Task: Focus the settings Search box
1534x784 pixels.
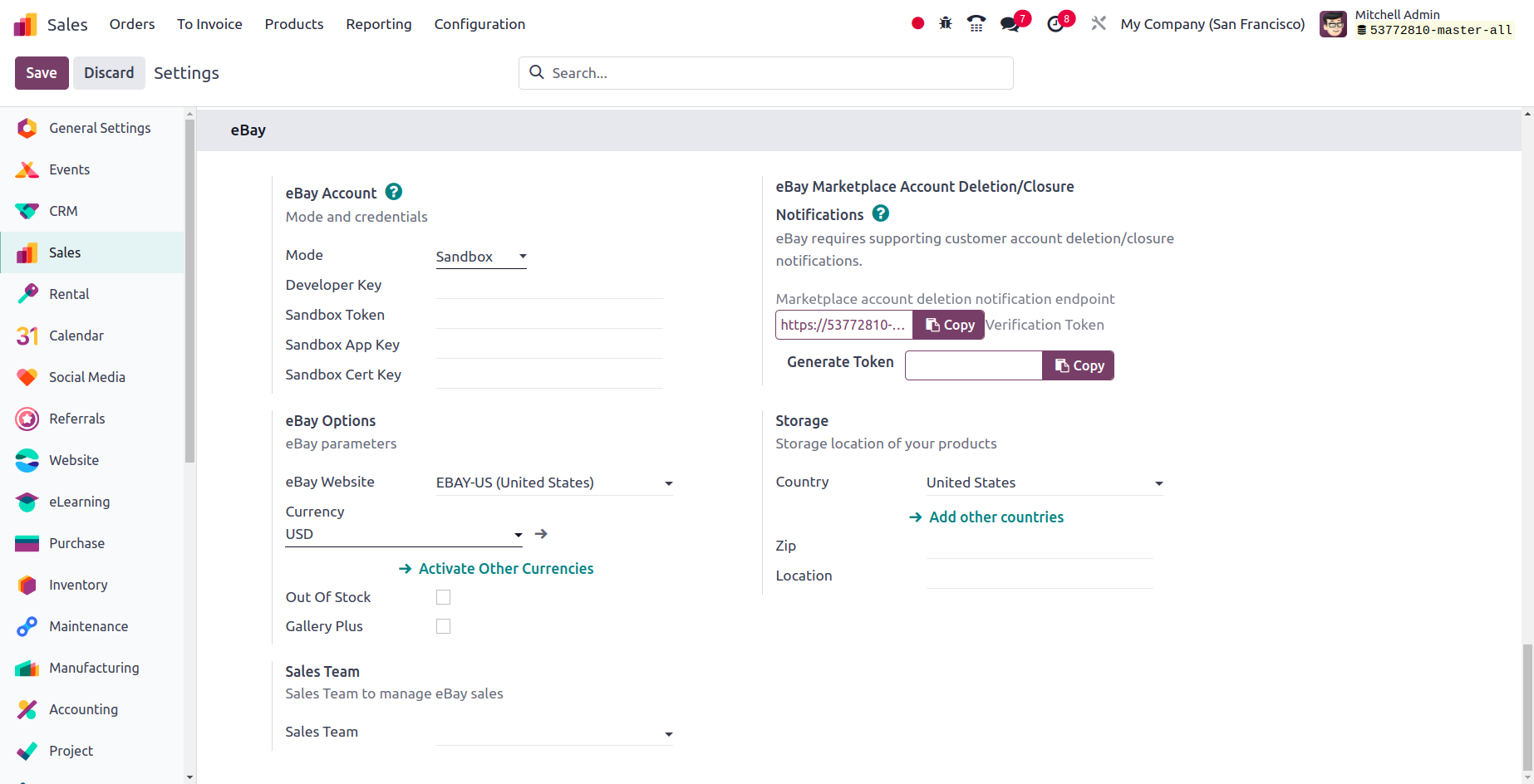Action: click(x=766, y=73)
